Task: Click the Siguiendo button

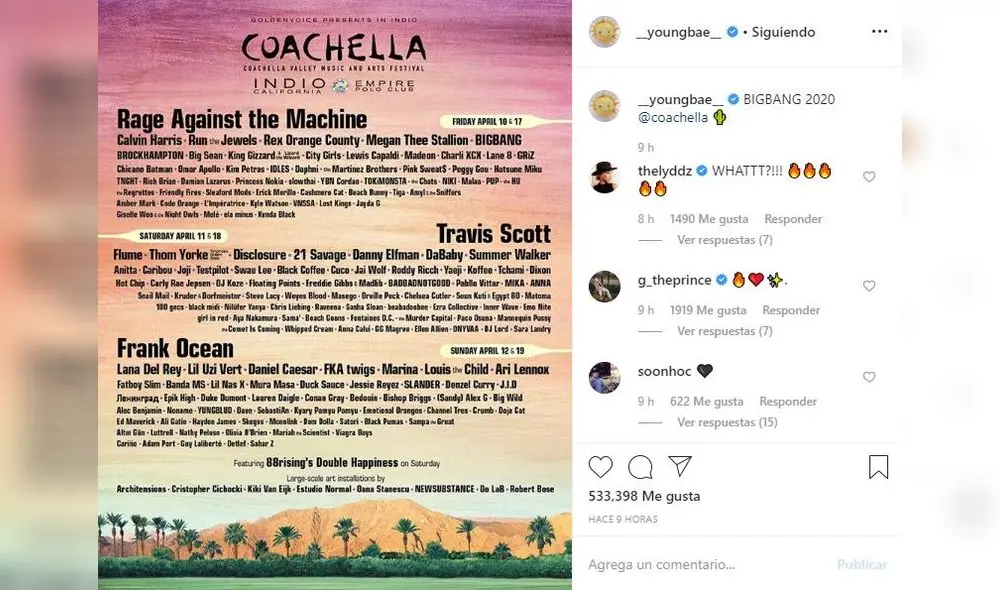Action: [x=783, y=31]
